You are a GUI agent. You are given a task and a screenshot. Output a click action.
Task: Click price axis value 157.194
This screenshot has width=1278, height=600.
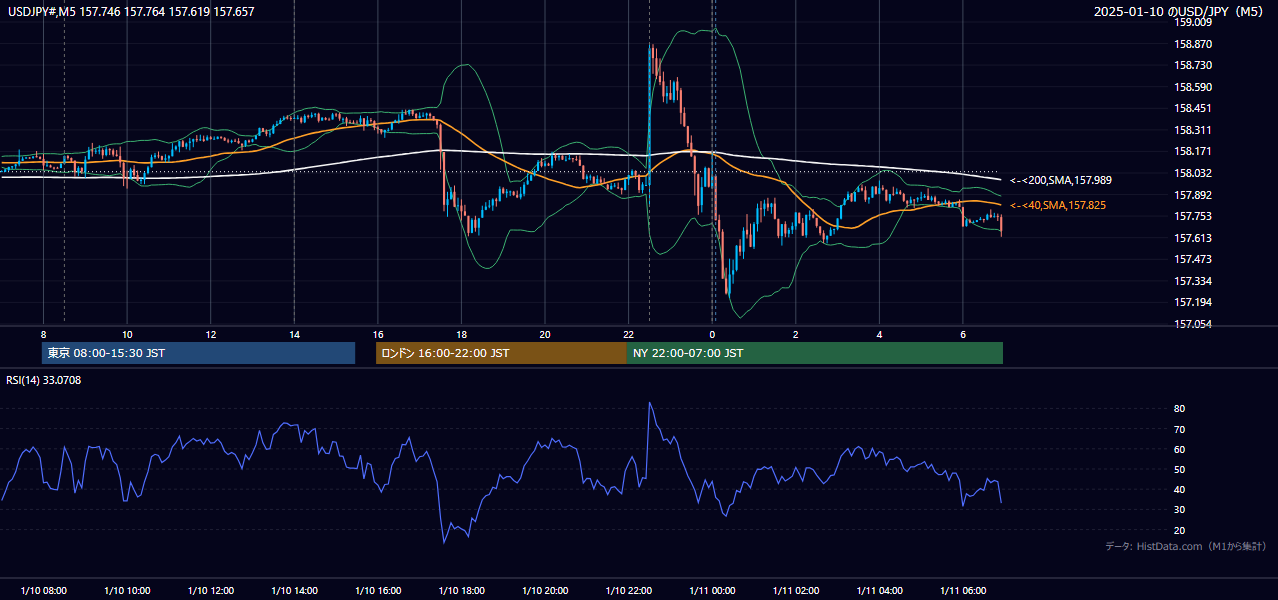(1192, 302)
